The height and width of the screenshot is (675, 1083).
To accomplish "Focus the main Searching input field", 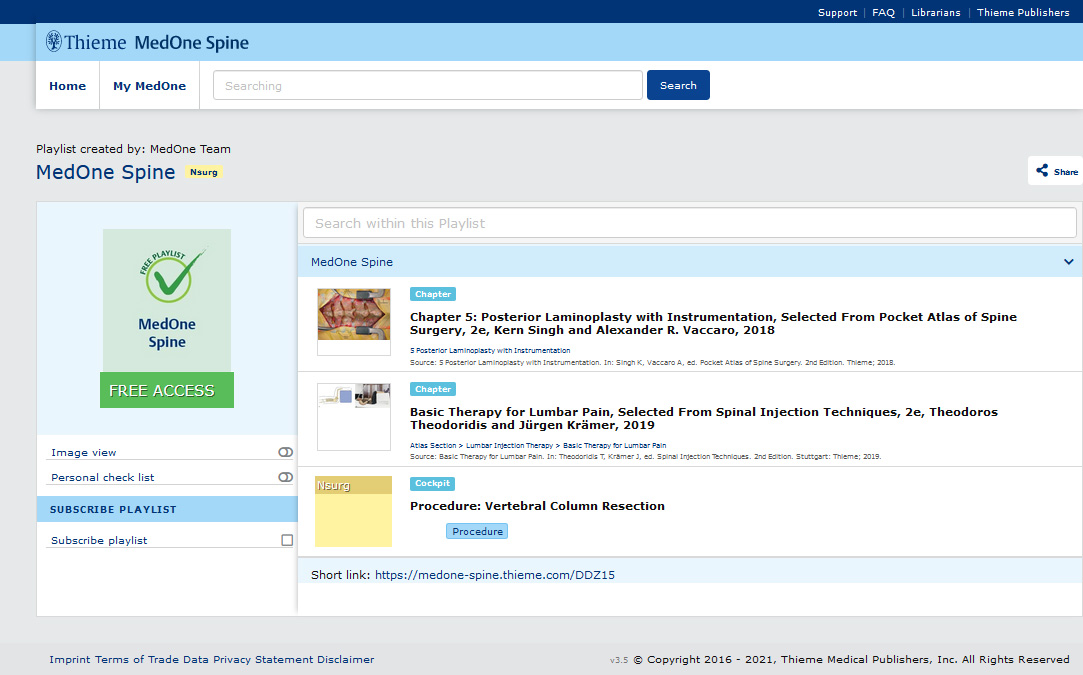I will (x=428, y=85).
